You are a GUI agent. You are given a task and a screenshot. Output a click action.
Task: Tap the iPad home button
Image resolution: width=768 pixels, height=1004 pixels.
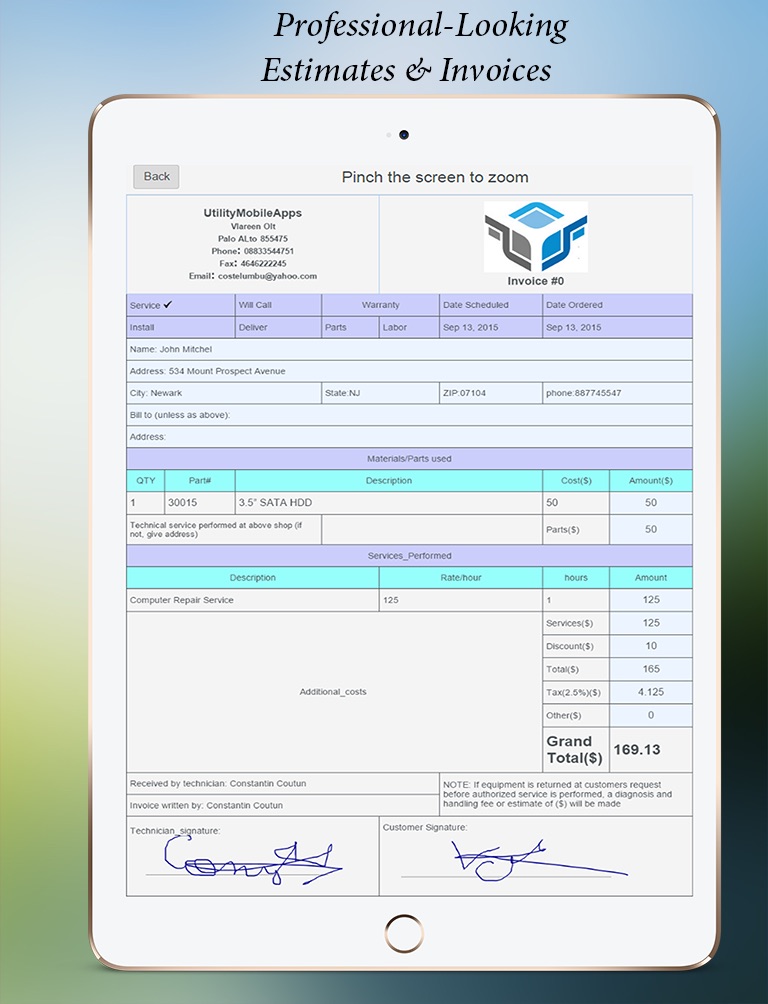(x=404, y=933)
